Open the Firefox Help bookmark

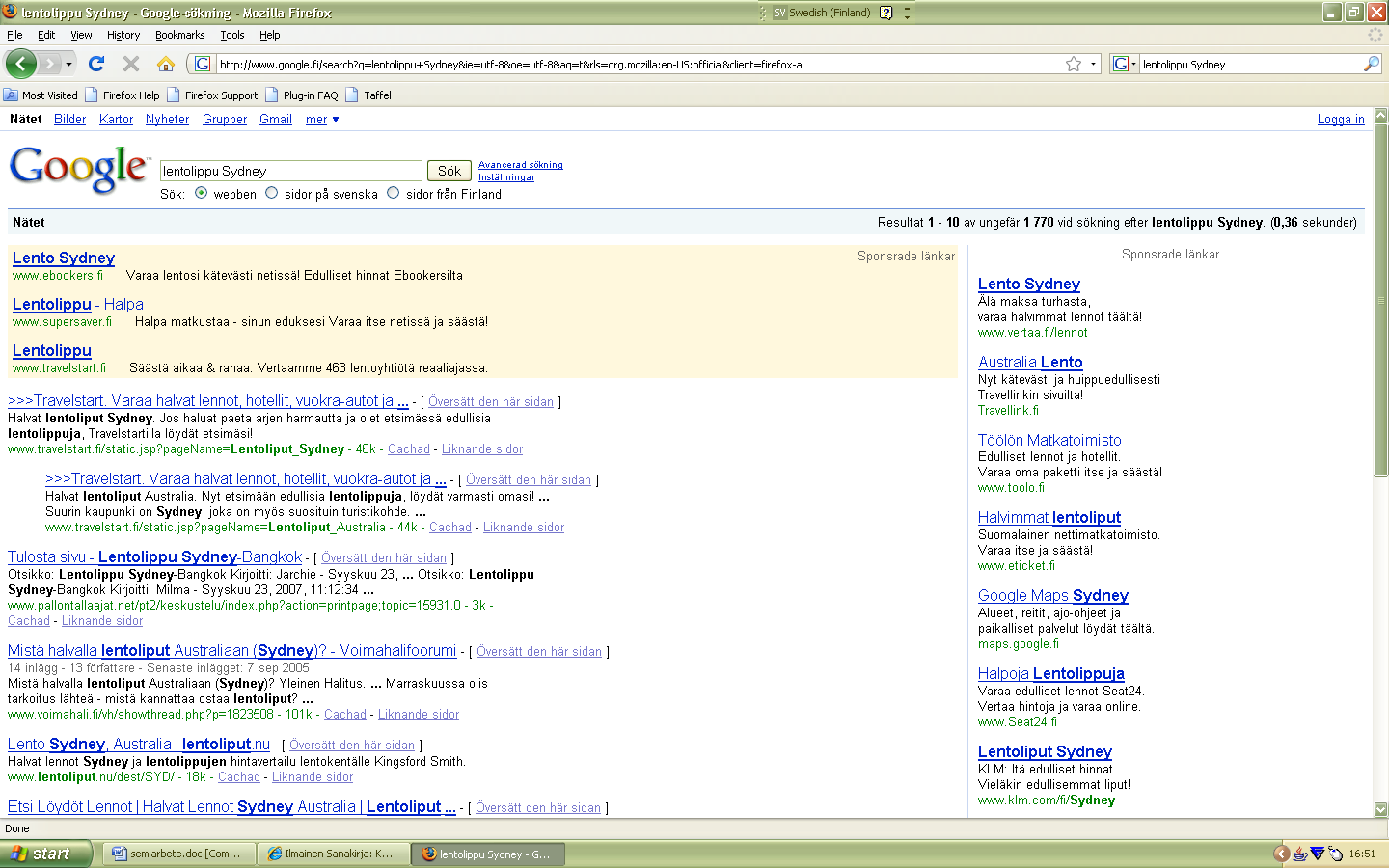pyautogui.click(x=123, y=95)
